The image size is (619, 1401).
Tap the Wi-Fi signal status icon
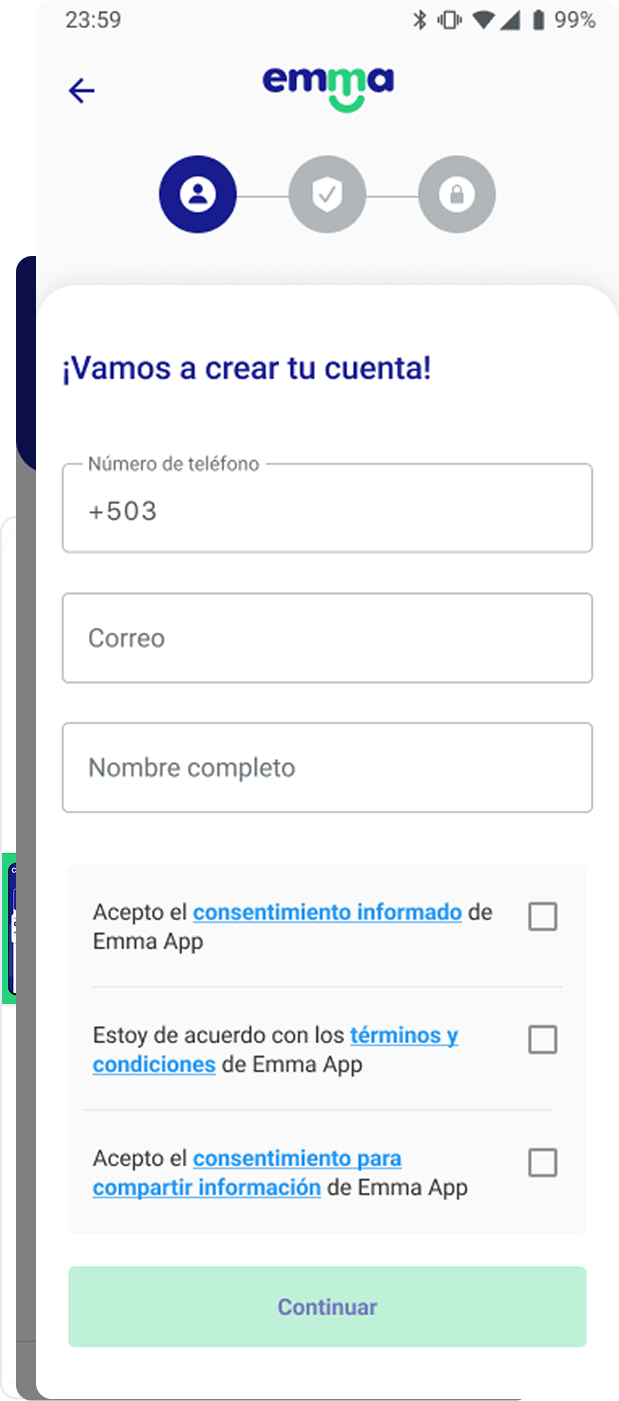[x=484, y=20]
